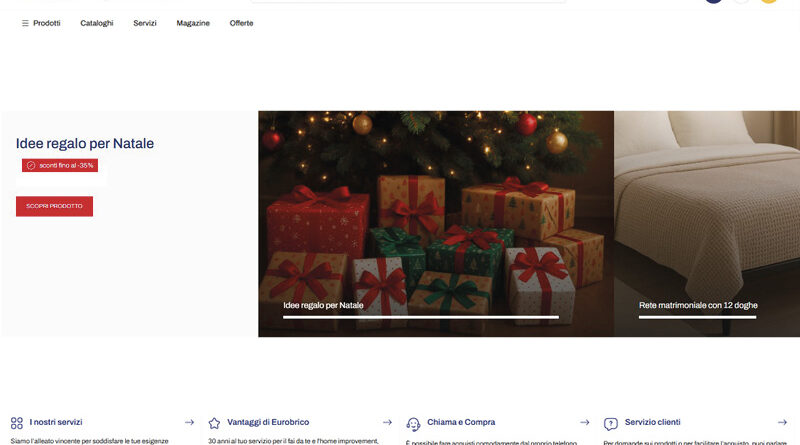This screenshot has height=445, width=800.
Task: Click the arrow next to I nostri servizi
Action: click(x=189, y=423)
